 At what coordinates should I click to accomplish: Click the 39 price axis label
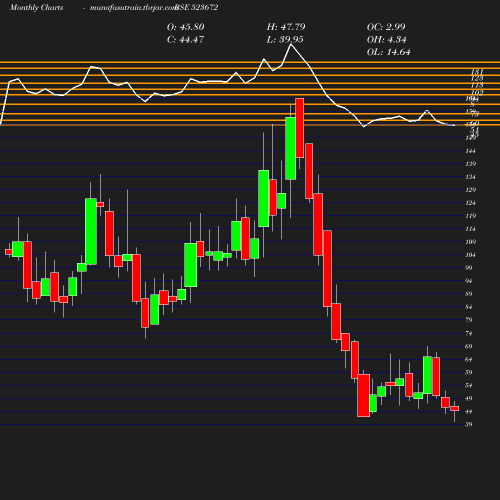click(x=469, y=424)
